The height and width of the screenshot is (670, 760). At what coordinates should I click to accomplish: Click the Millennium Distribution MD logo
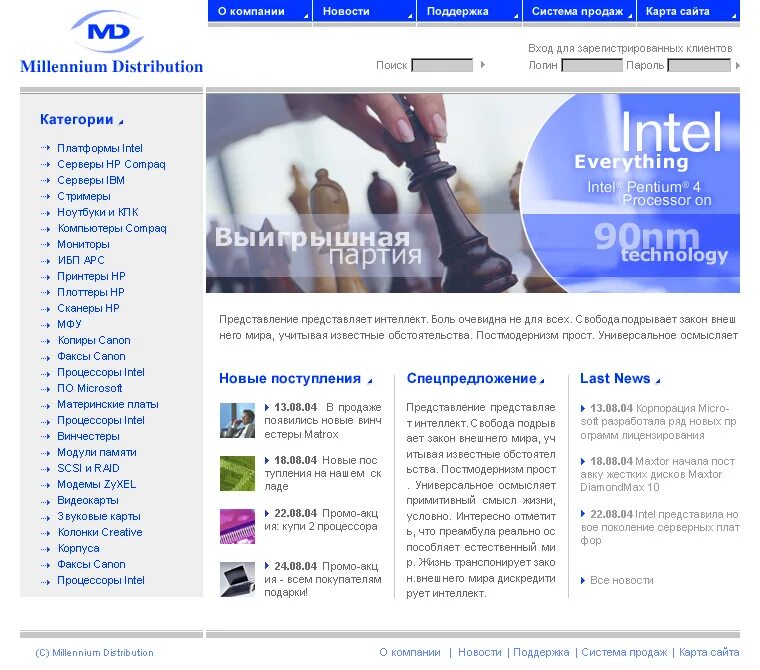[111, 43]
